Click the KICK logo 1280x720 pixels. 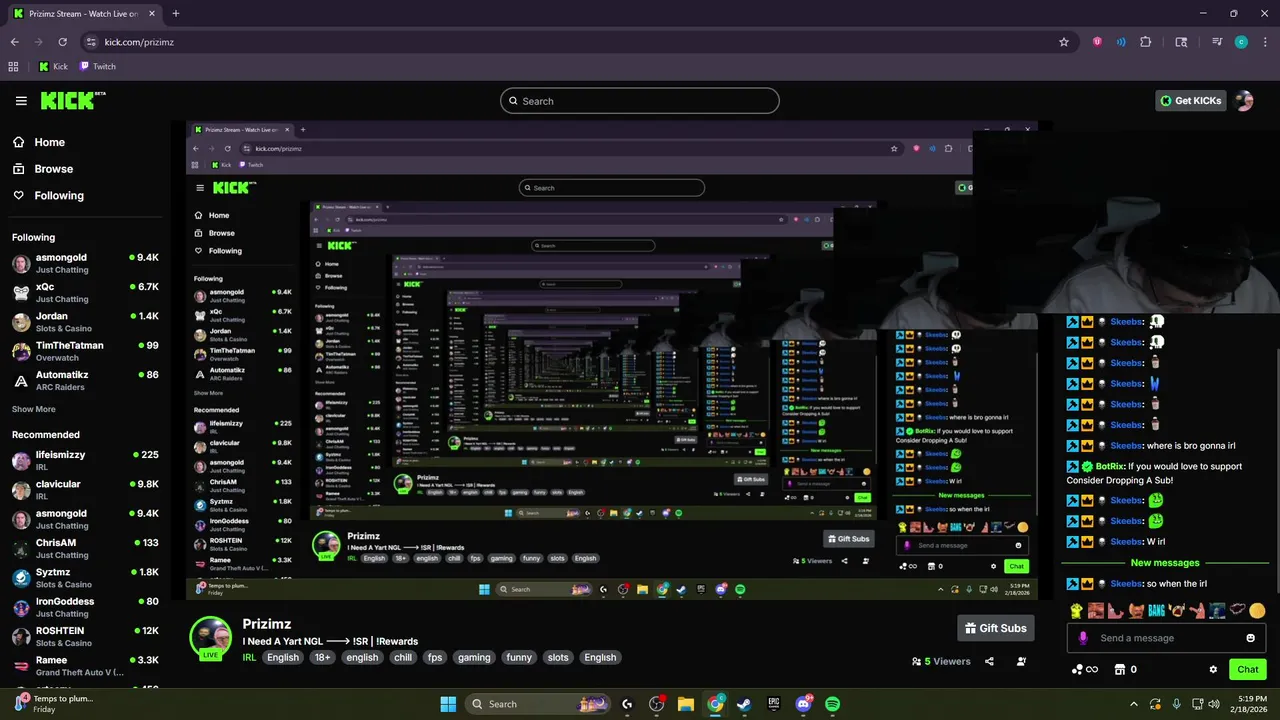[x=72, y=100]
